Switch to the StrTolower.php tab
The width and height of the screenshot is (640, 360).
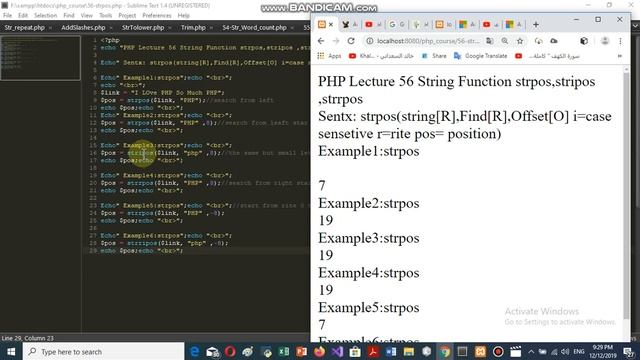[143, 27]
